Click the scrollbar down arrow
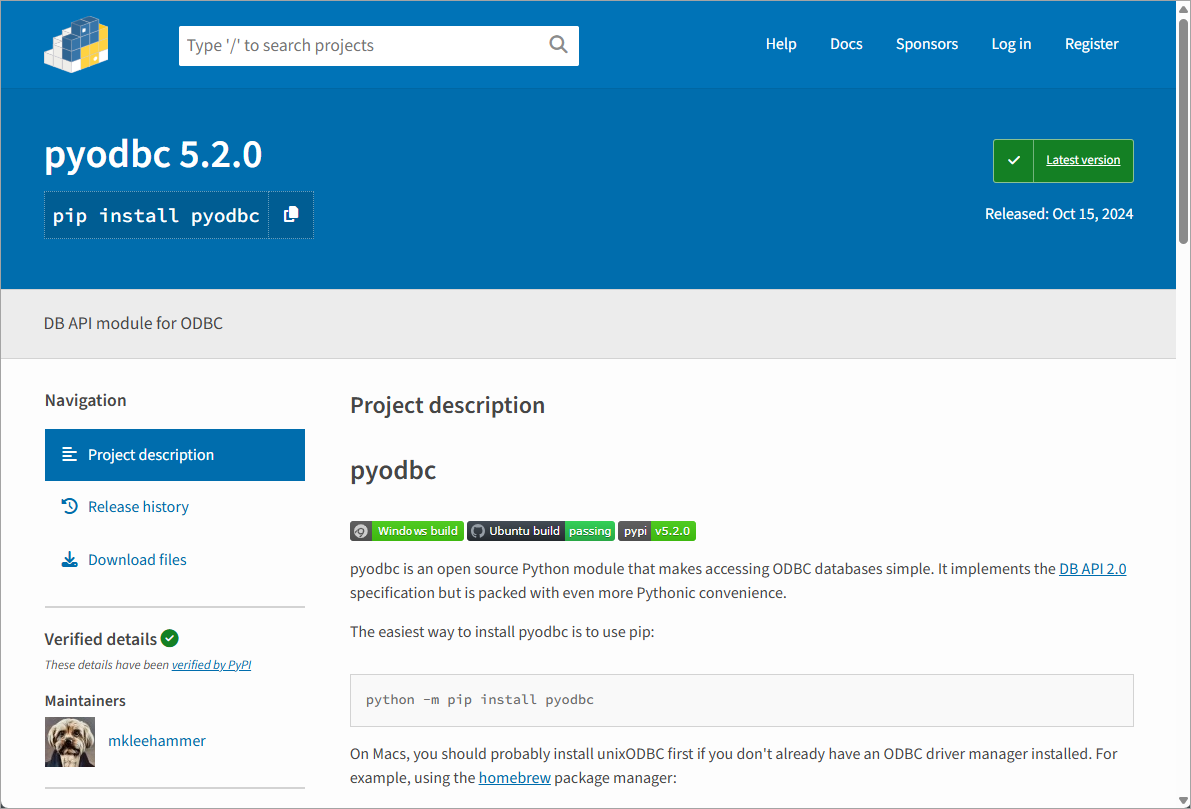1191x809 pixels. pyautogui.click(x=1183, y=801)
